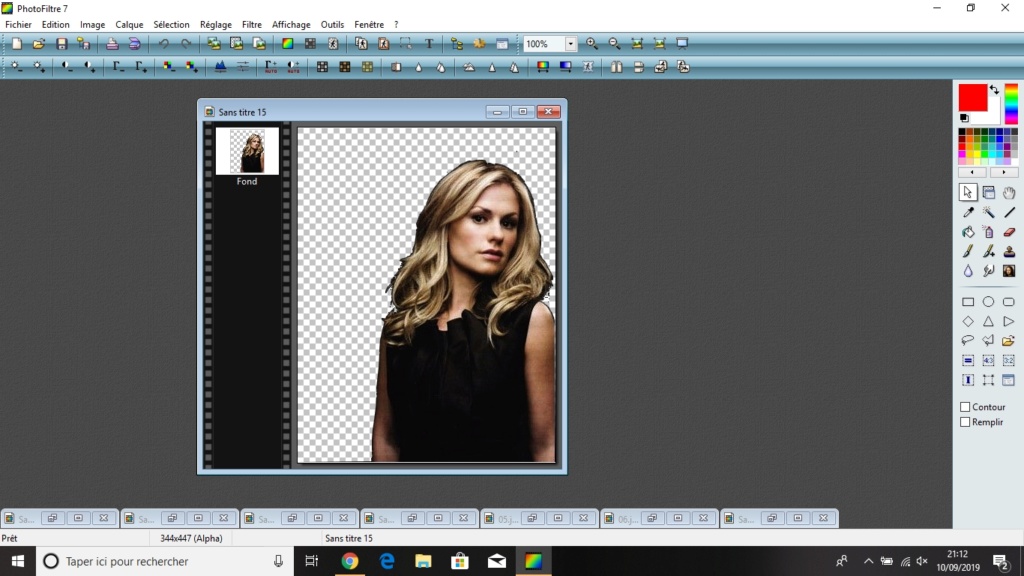The height and width of the screenshot is (576, 1024).
Task: Click the print icon
Action: (x=112, y=44)
